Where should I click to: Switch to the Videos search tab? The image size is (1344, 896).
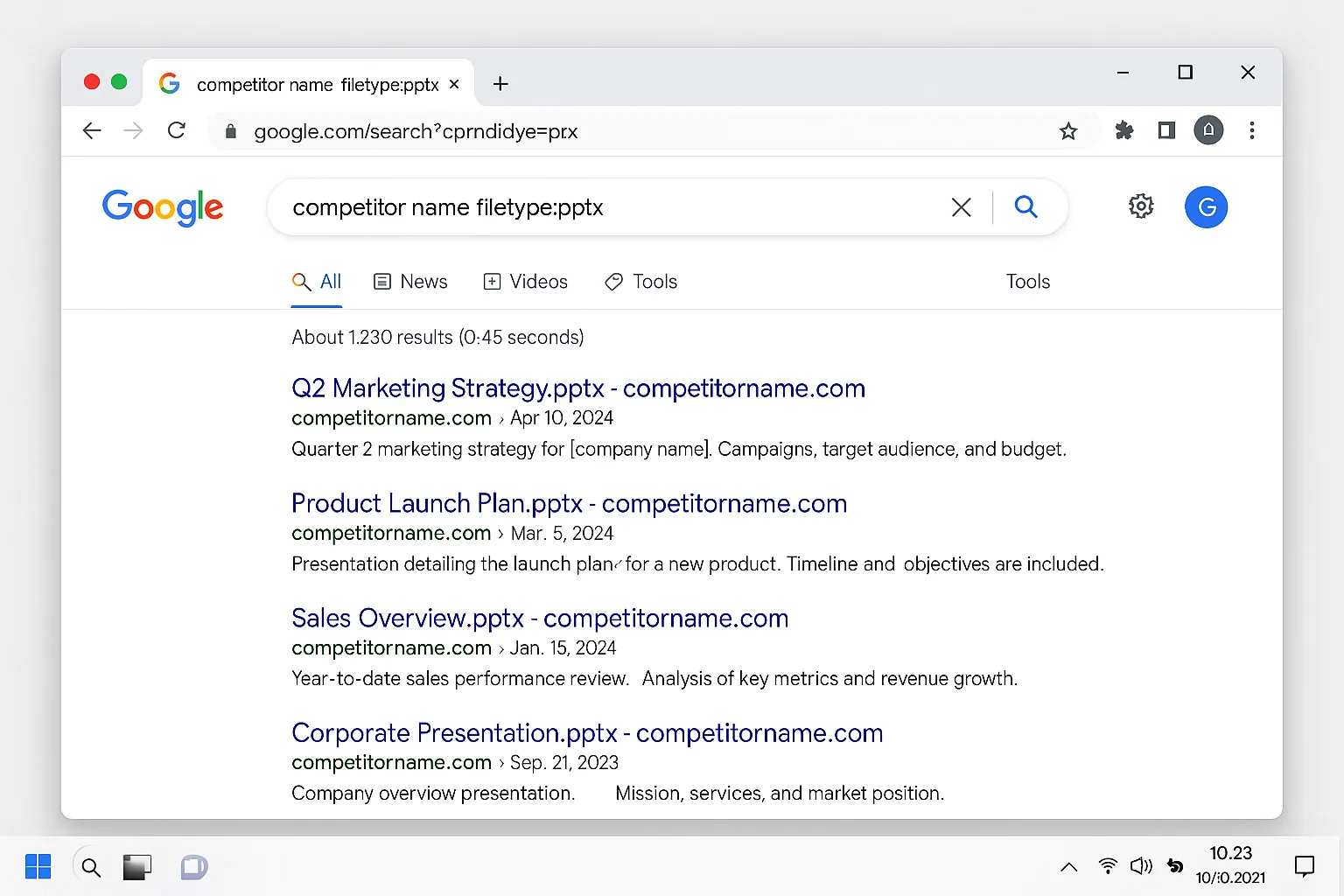(x=526, y=281)
